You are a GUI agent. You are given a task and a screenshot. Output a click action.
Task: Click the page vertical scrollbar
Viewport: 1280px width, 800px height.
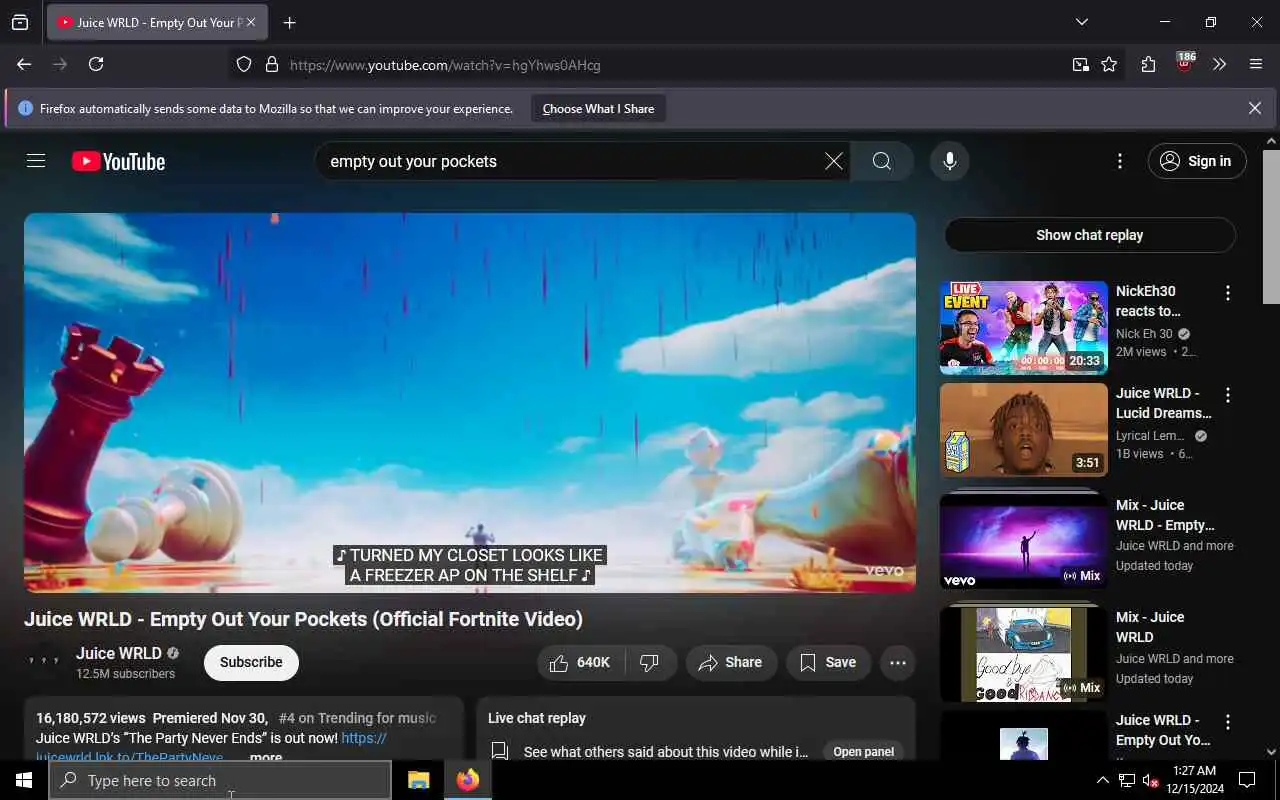1271,225
